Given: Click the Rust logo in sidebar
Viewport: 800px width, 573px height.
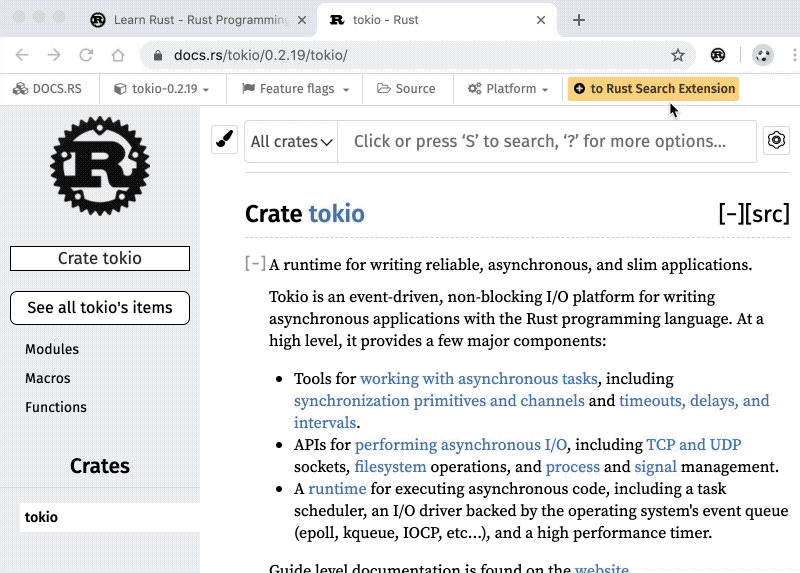Looking at the screenshot, I should (x=100, y=165).
